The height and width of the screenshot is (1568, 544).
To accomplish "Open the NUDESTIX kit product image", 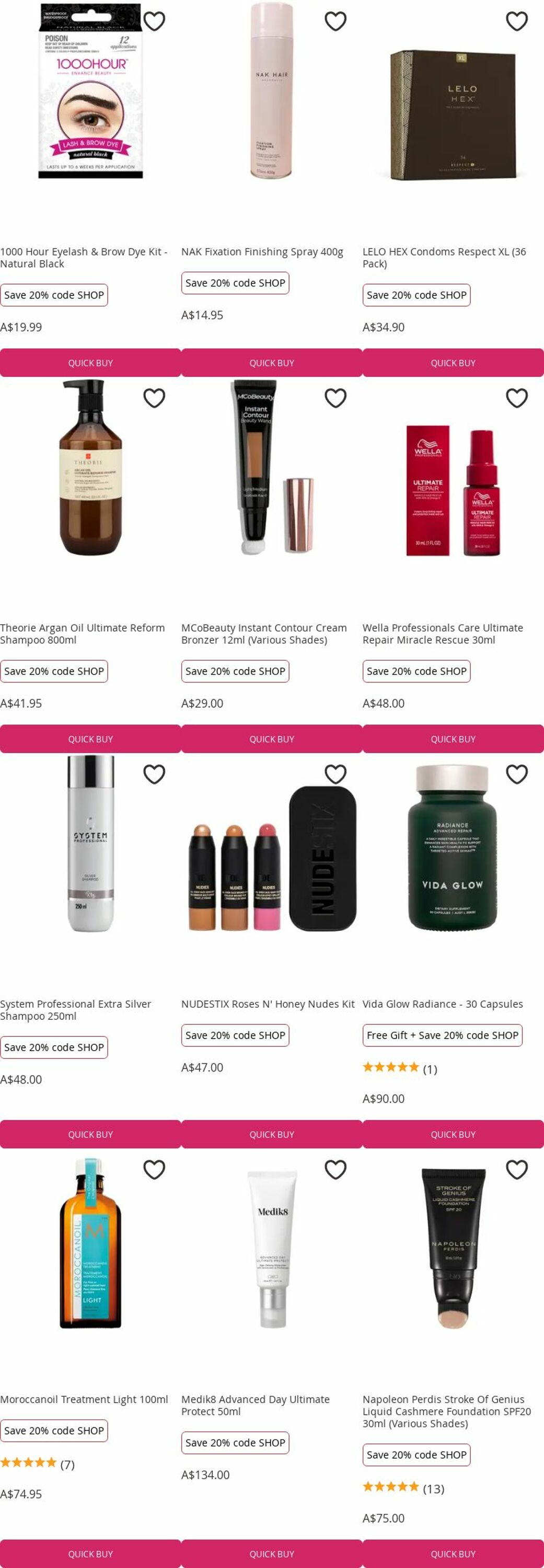I will pyautogui.click(x=272, y=858).
